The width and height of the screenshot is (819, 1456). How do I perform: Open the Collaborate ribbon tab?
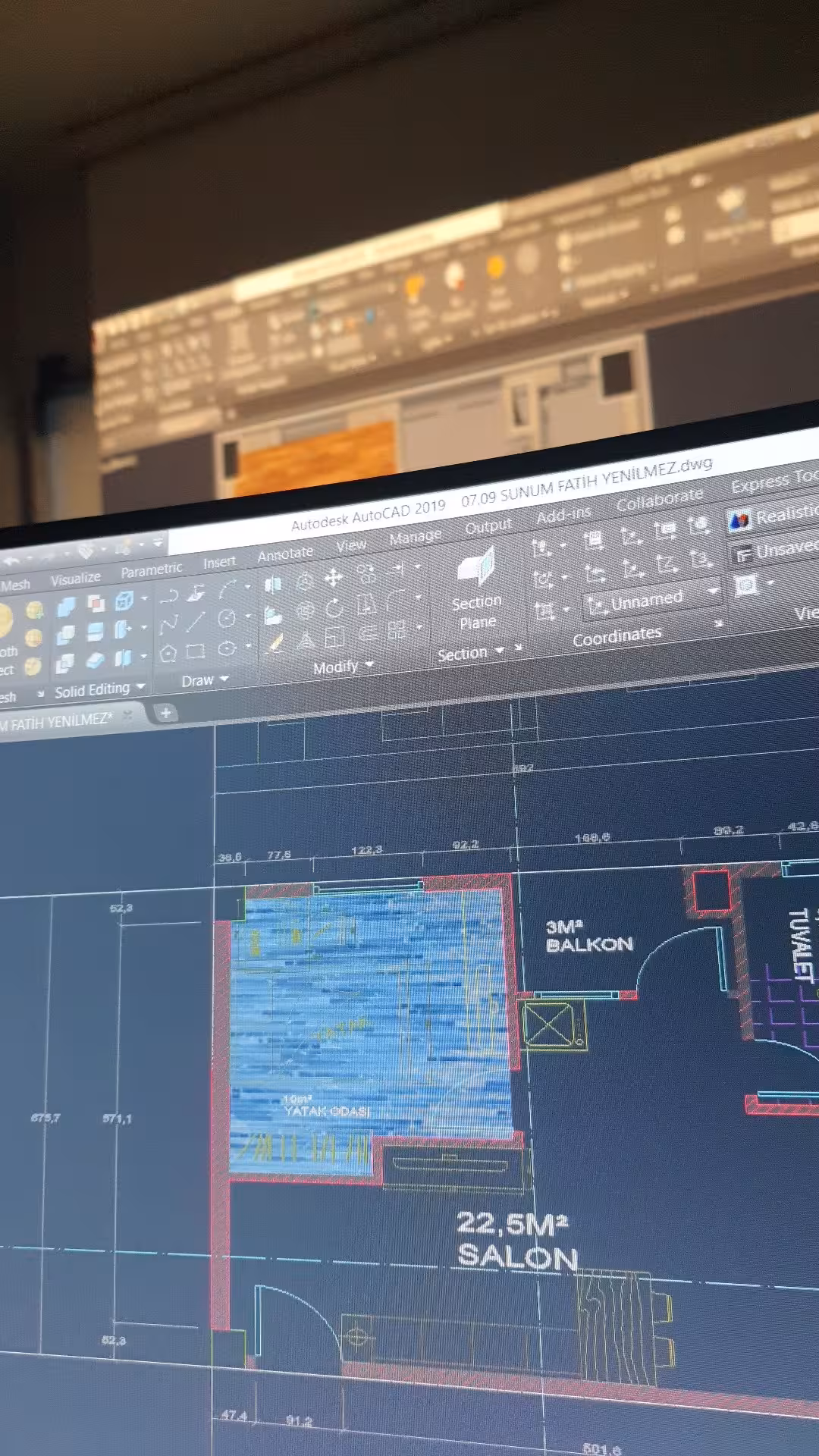point(660,499)
